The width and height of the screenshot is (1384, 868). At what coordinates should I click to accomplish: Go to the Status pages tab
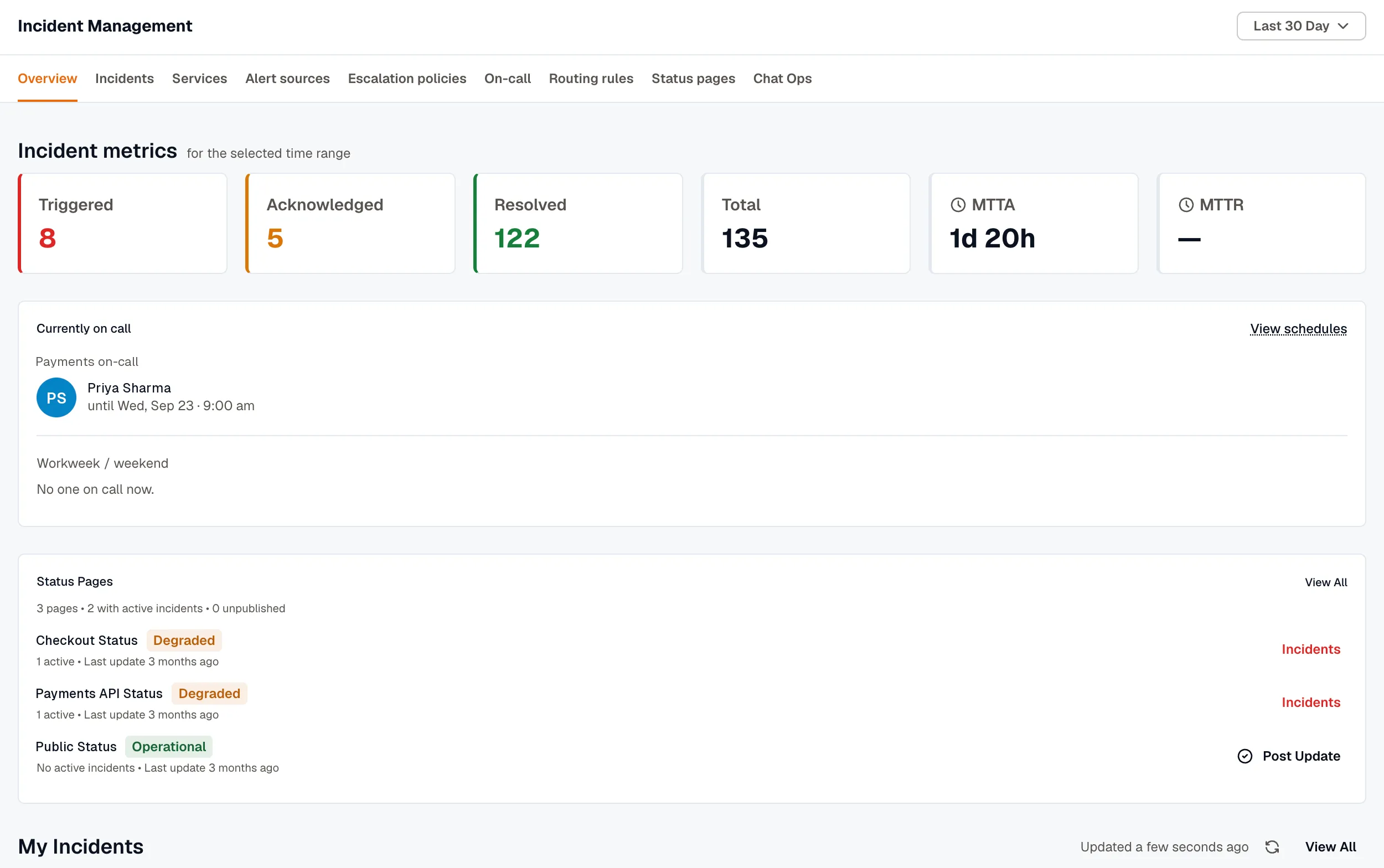click(693, 79)
